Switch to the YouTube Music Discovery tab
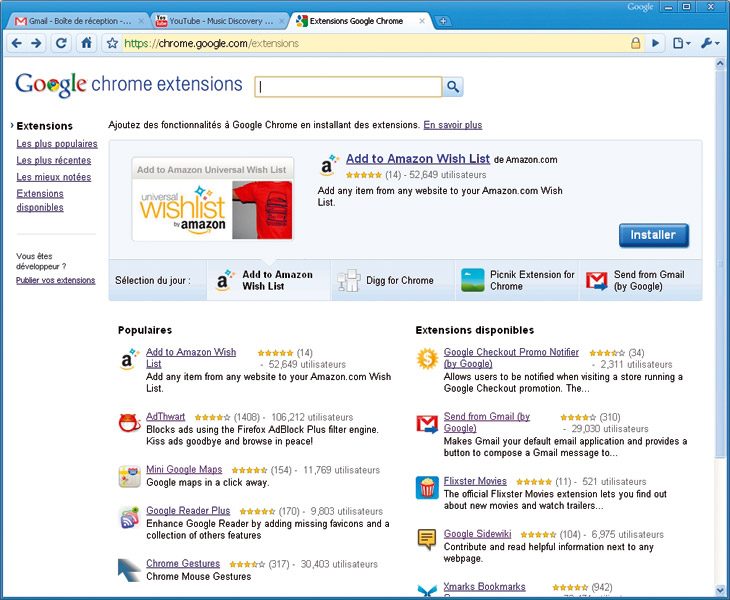The width and height of the screenshot is (730, 600). (218, 21)
